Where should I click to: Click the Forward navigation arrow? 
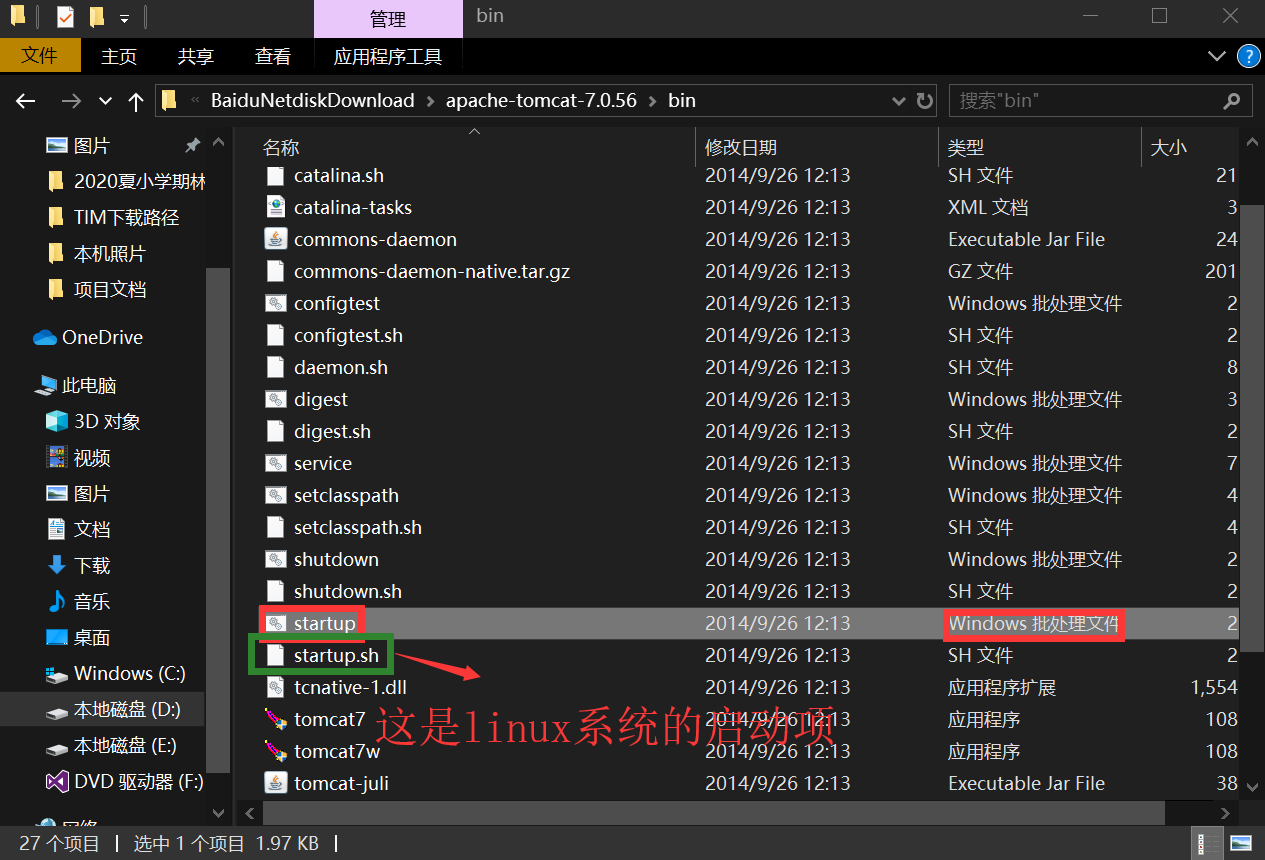71,101
